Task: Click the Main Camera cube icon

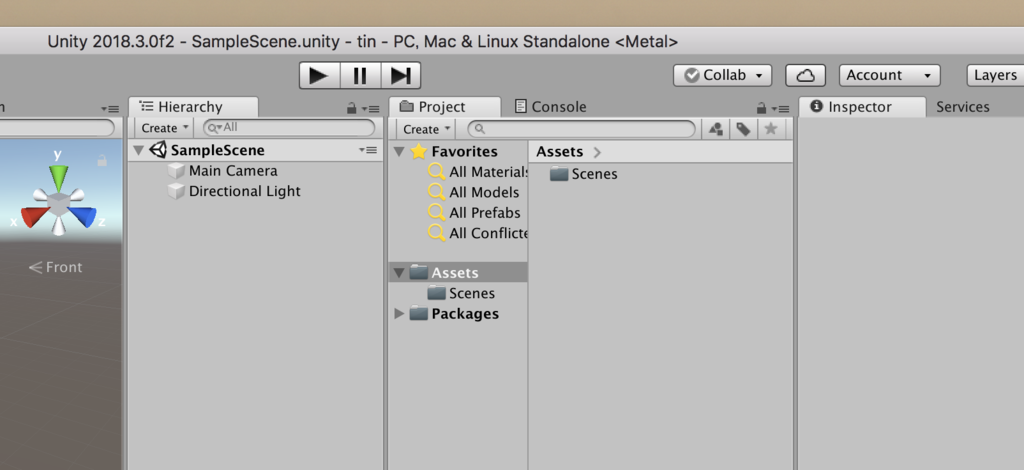Action: [176, 171]
